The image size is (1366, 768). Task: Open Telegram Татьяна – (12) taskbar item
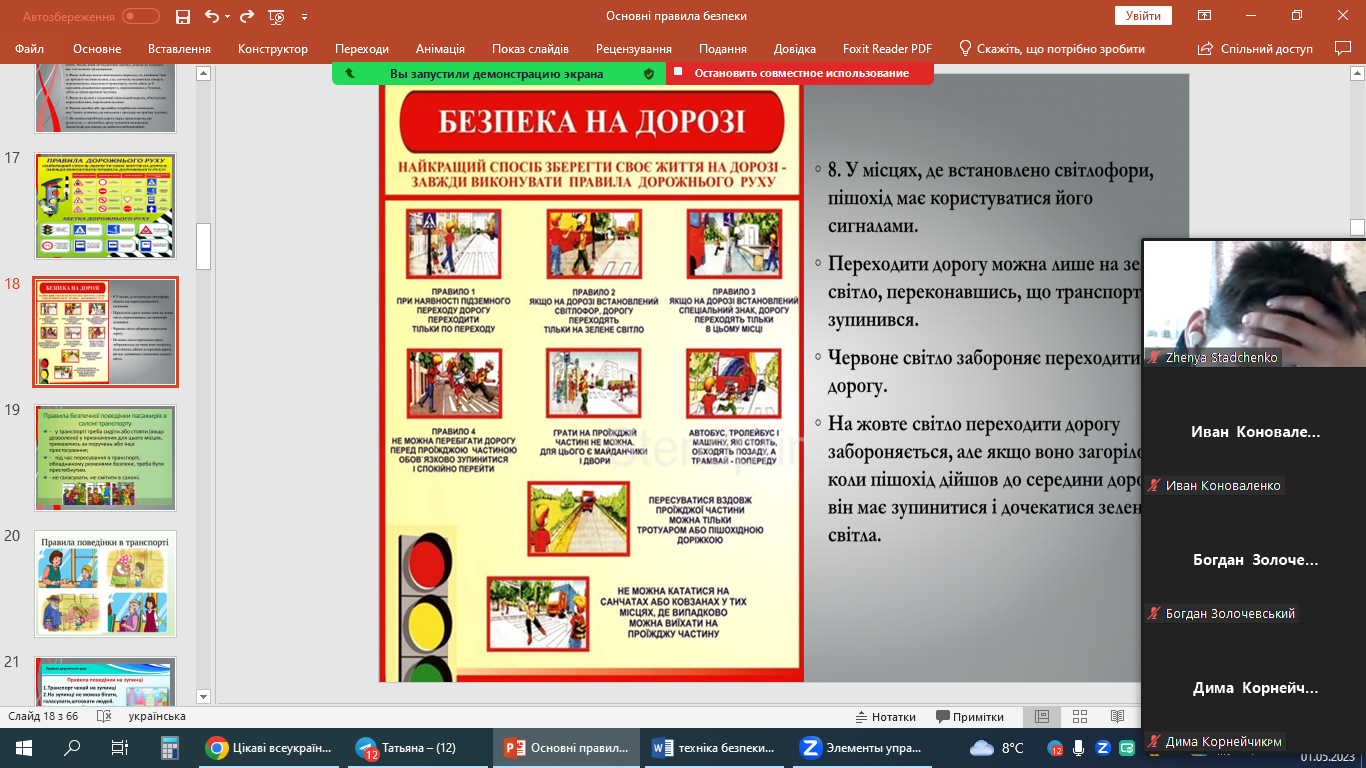(417, 747)
